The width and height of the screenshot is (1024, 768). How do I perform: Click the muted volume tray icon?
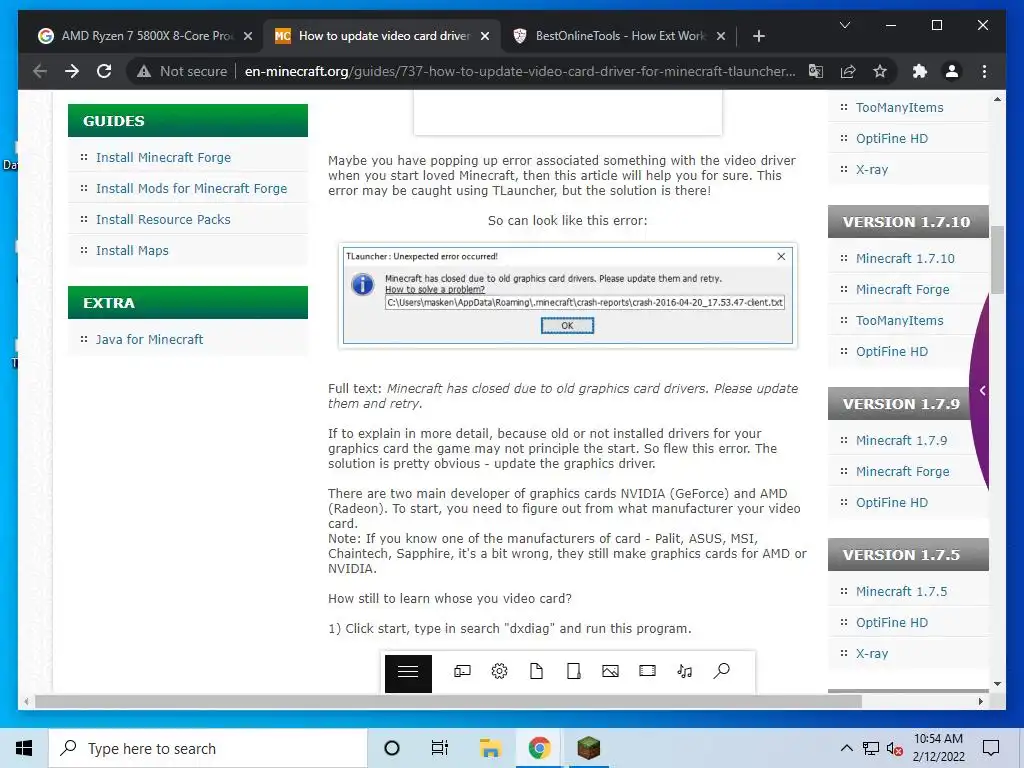coord(895,748)
